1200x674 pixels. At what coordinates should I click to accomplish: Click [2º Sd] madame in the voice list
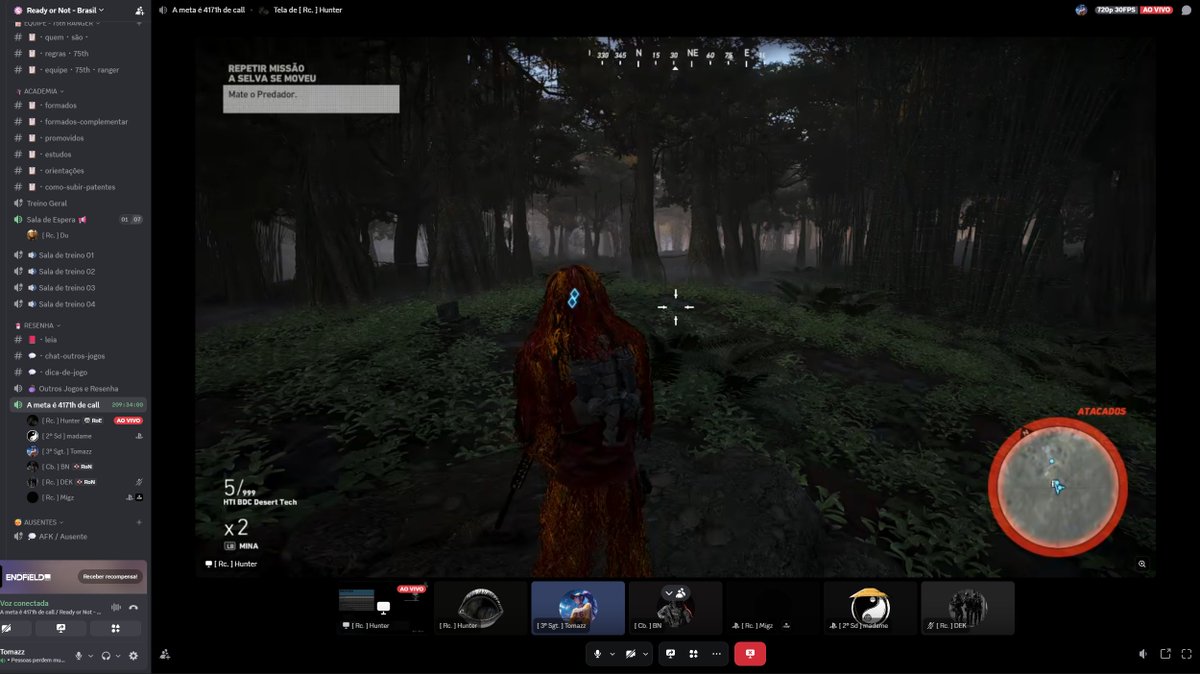pos(85,436)
